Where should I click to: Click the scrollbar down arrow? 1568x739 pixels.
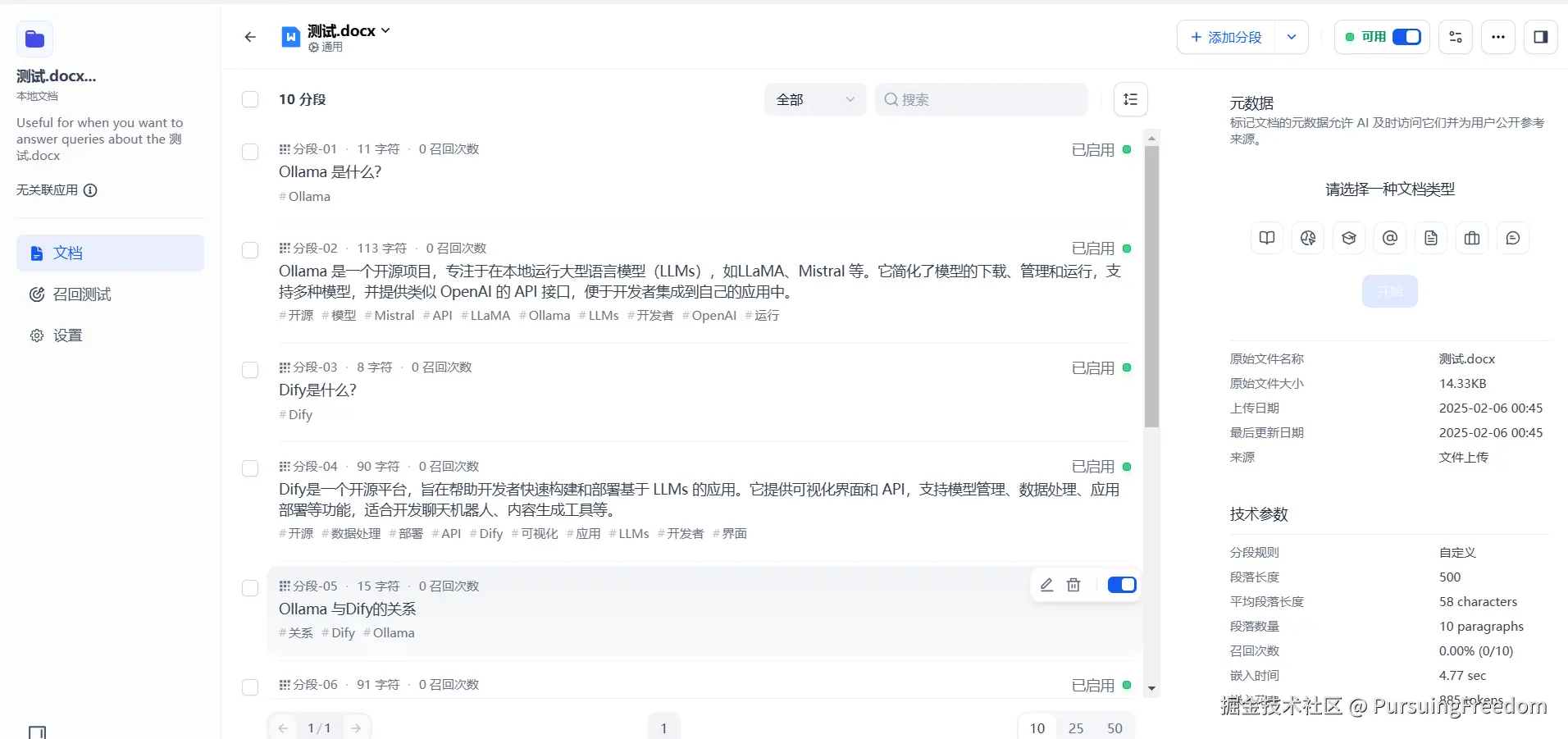pyautogui.click(x=1151, y=689)
